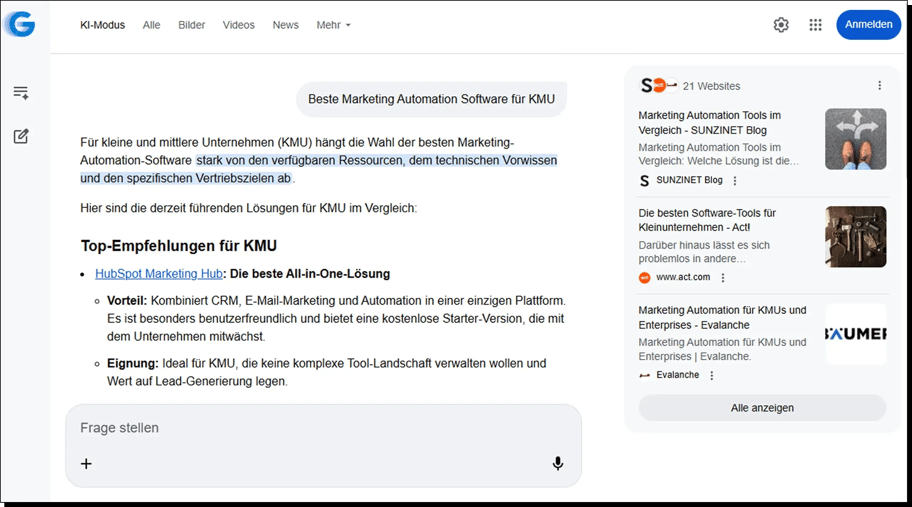Activate the microphone voice input

(x=557, y=463)
